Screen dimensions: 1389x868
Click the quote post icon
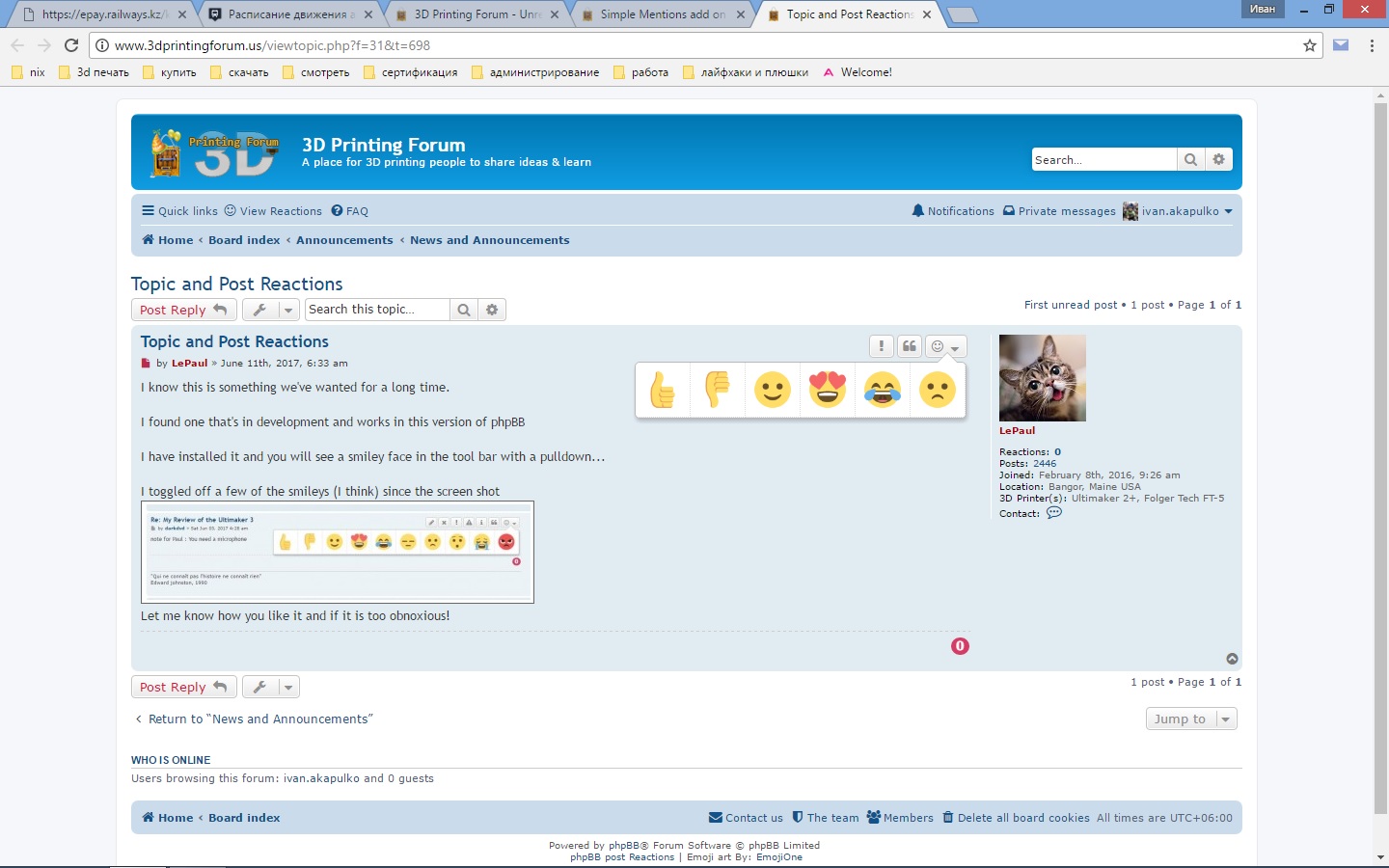[910, 346]
